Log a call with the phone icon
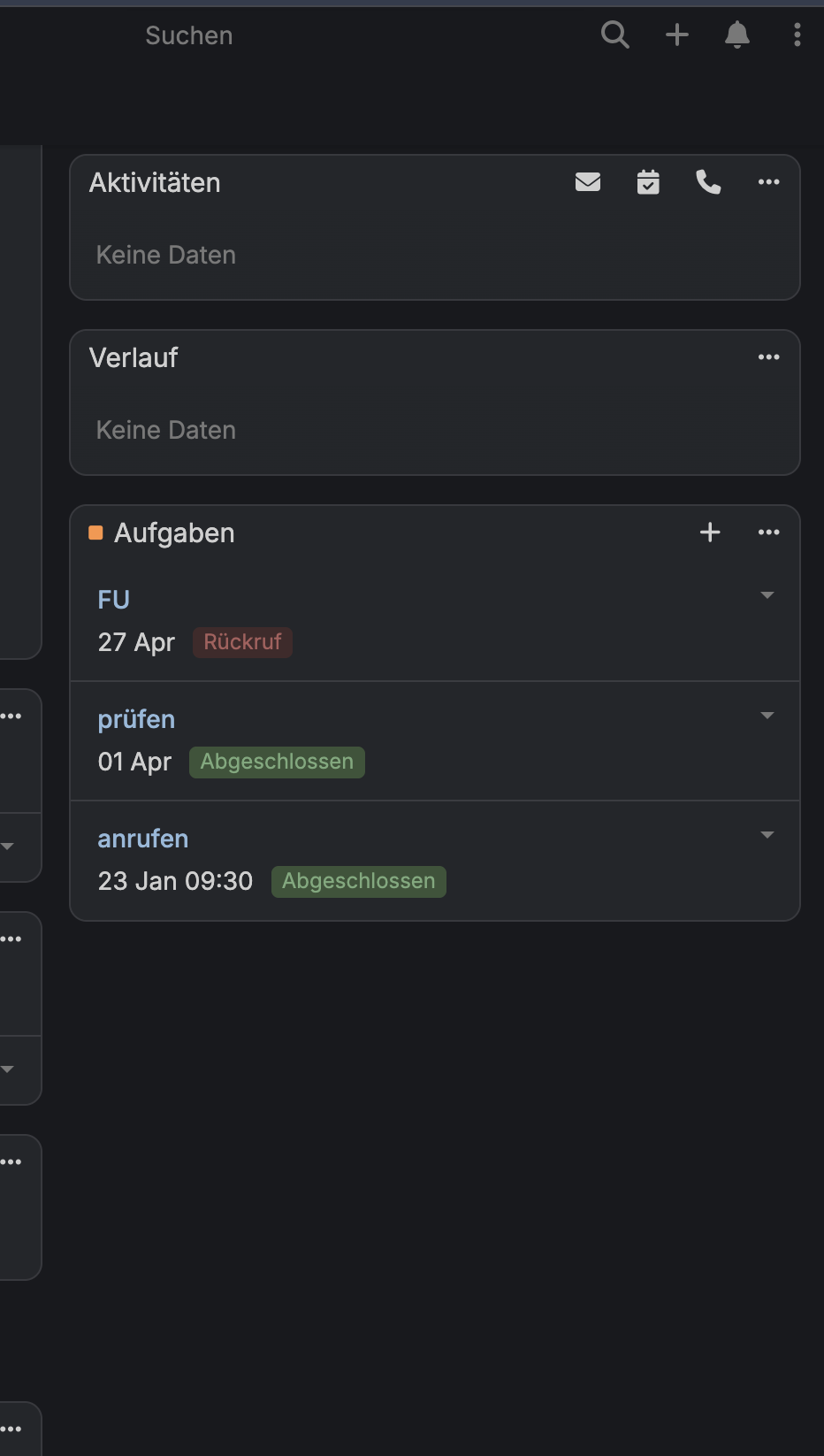Screen dimensions: 824x1456 pyautogui.click(x=708, y=182)
